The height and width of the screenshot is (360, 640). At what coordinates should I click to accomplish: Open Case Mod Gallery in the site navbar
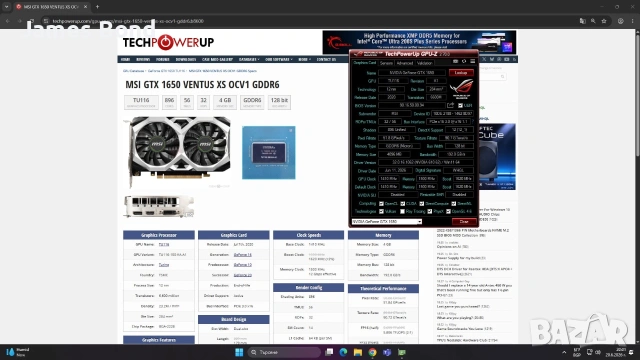(217, 60)
